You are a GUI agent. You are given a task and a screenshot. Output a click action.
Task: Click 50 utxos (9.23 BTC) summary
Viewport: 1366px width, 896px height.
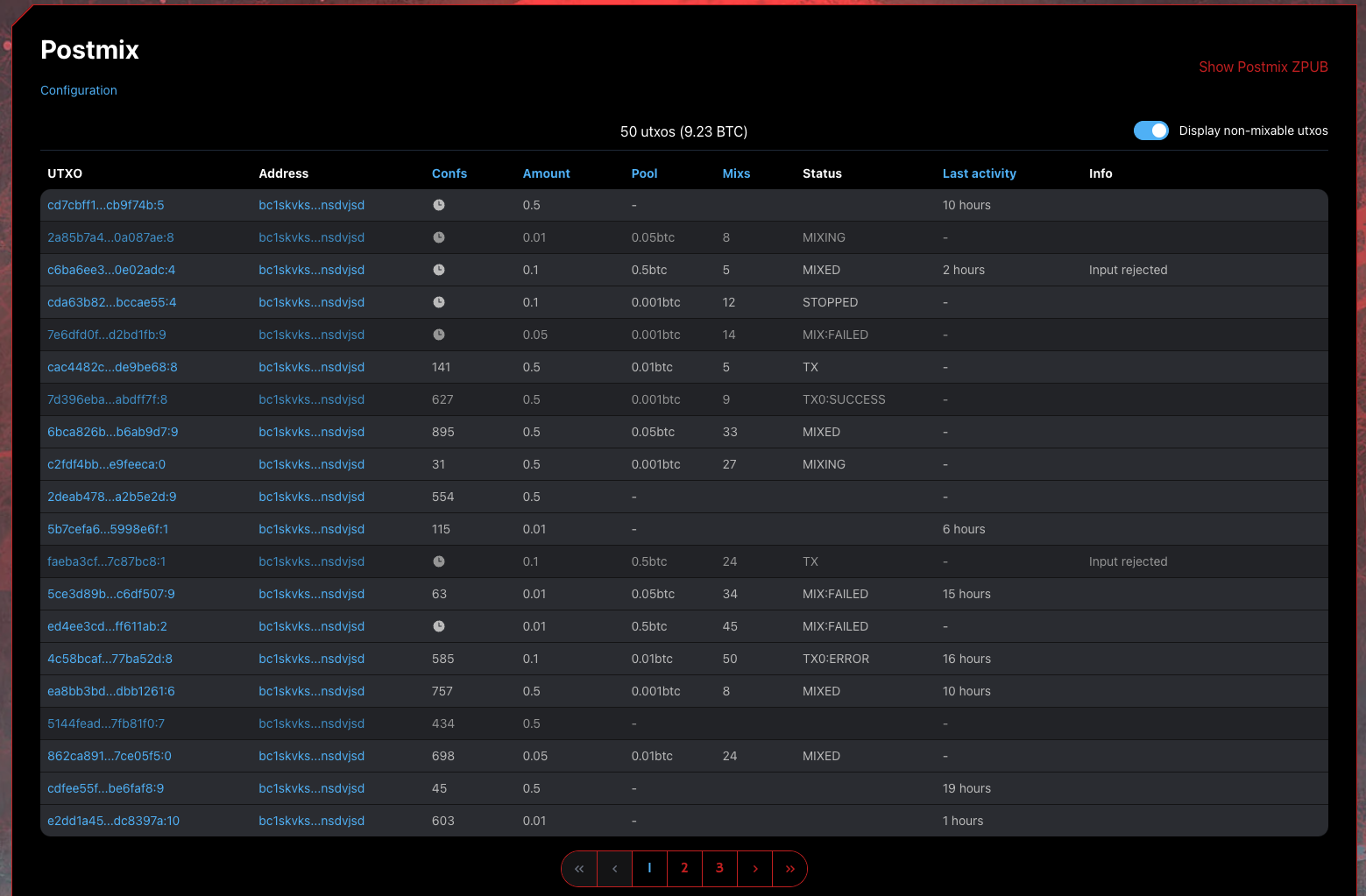684,131
